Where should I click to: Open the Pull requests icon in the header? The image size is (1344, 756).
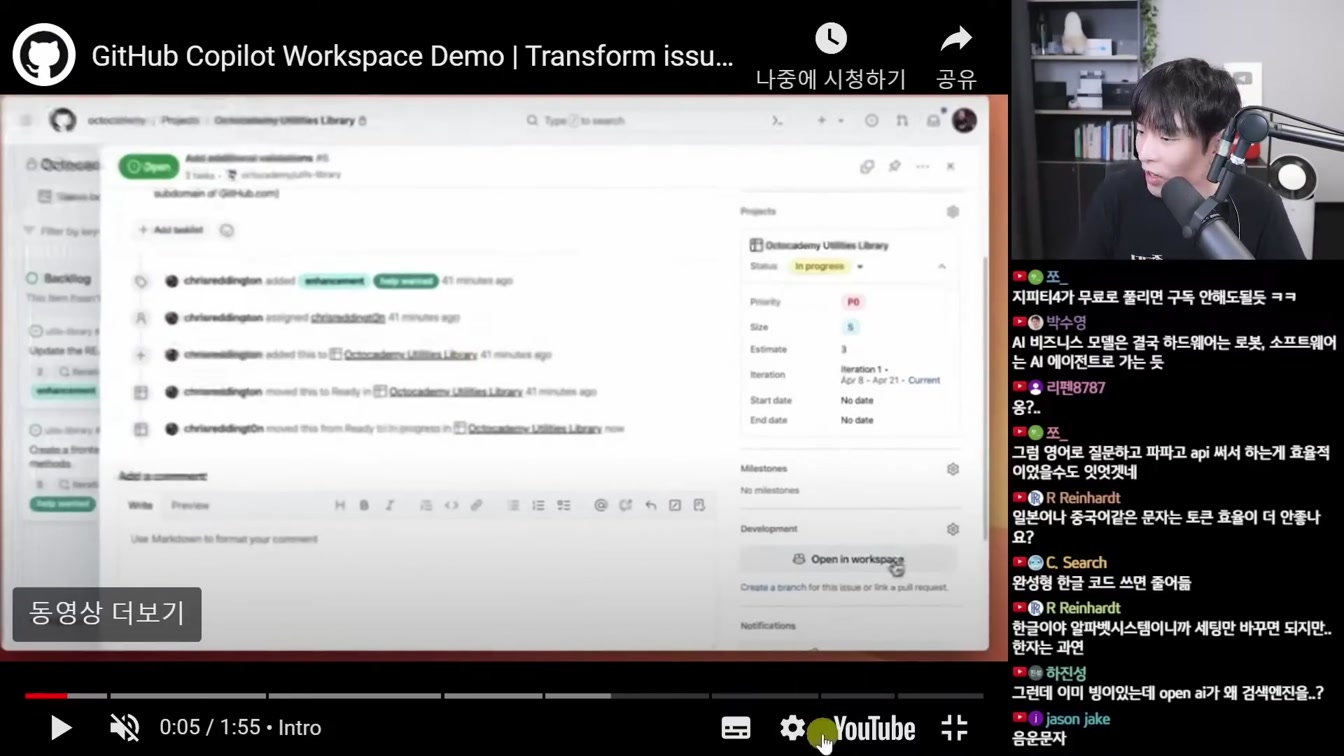[x=902, y=120]
